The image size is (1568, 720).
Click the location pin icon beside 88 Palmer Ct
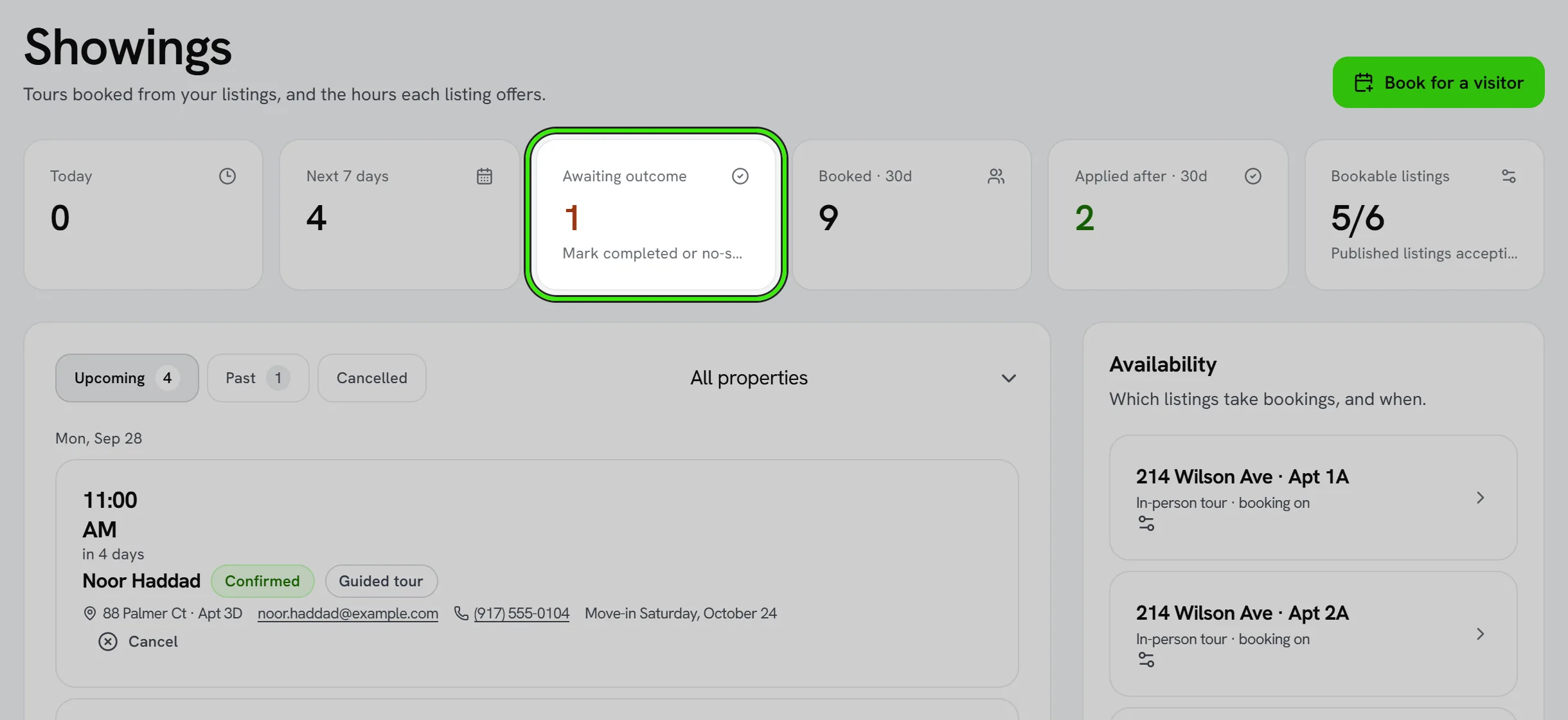pyautogui.click(x=90, y=613)
